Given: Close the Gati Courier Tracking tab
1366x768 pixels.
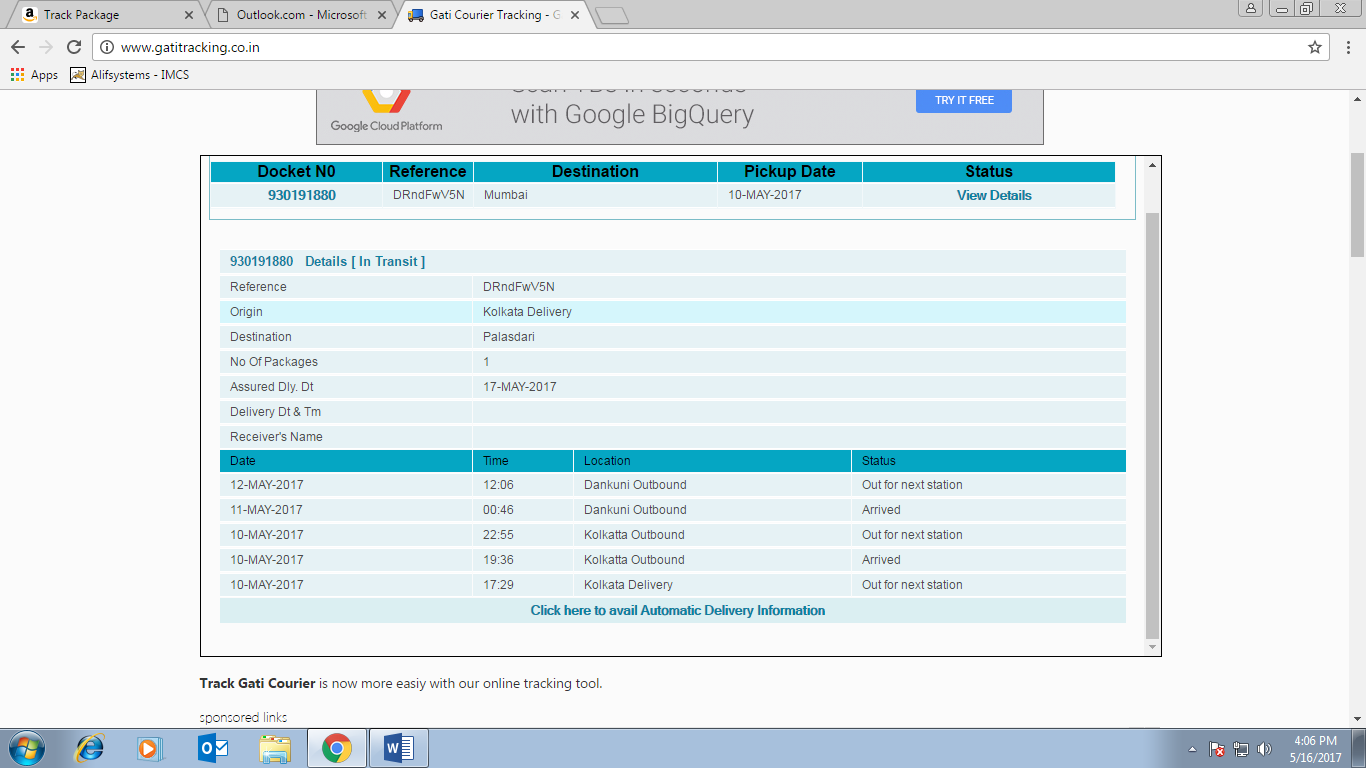Looking at the screenshot, I should [x=574, y=15].
